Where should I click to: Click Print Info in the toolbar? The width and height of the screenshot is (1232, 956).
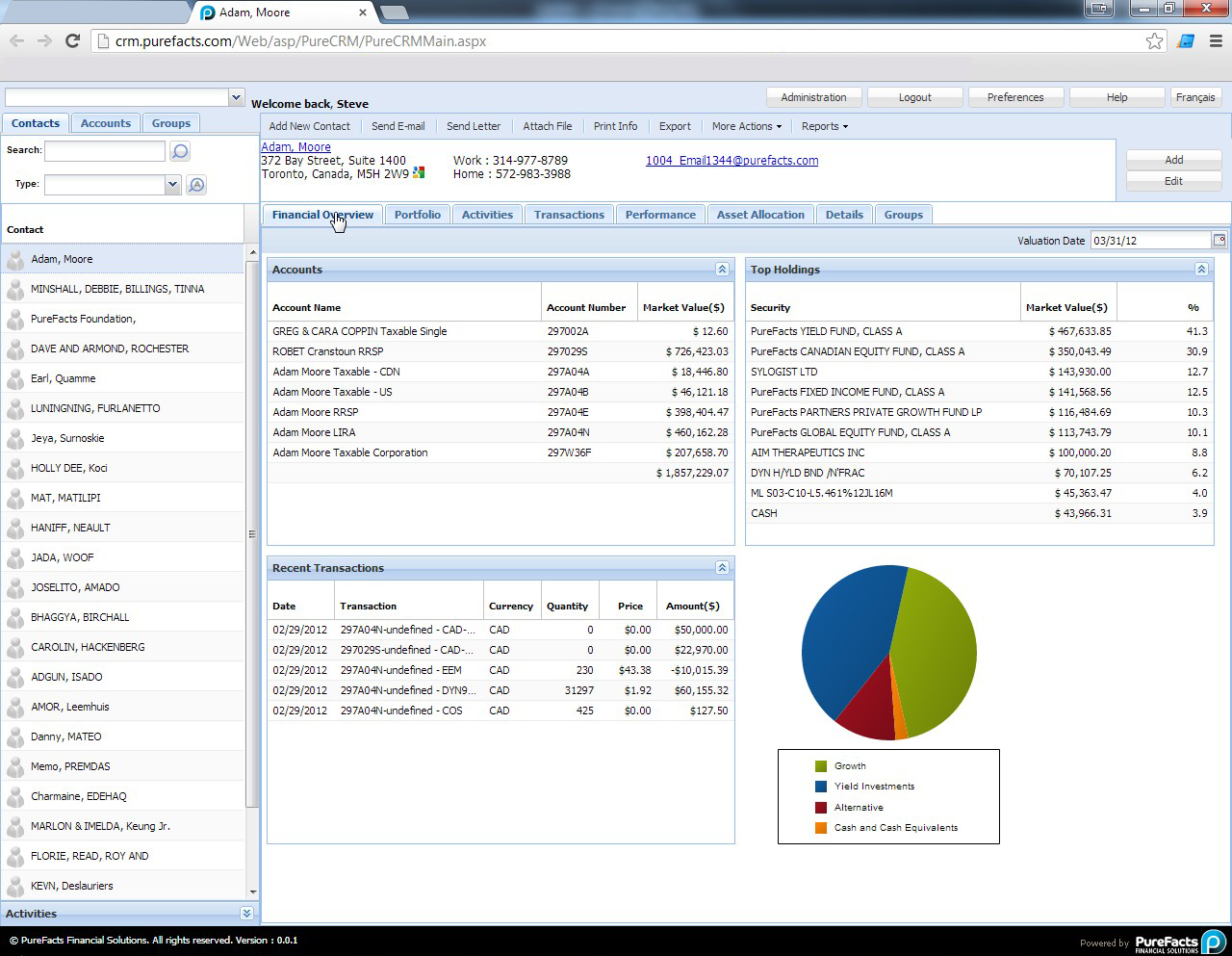pos(615,126)
